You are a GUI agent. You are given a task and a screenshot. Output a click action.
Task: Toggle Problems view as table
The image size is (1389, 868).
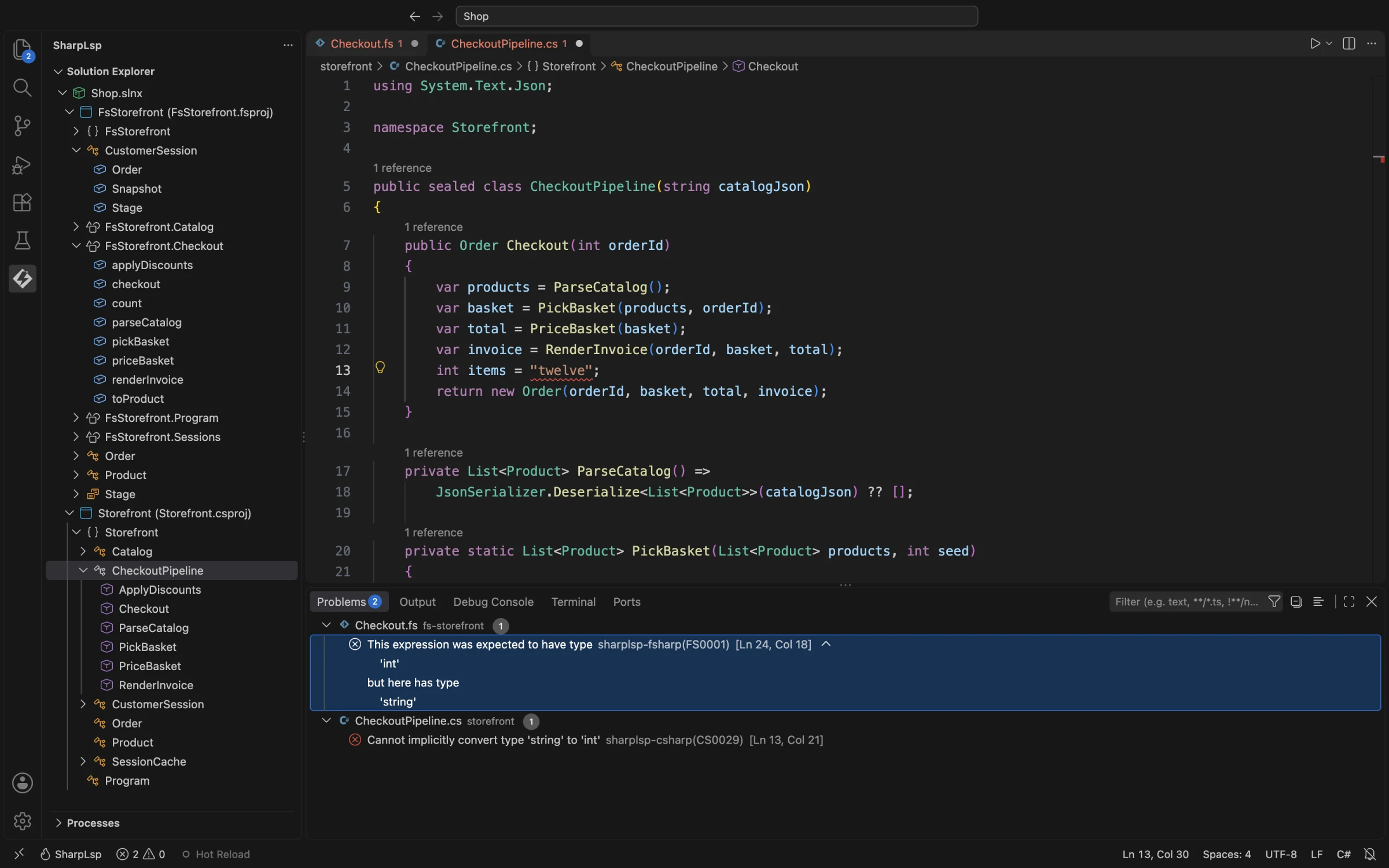tap(1318, 602)
